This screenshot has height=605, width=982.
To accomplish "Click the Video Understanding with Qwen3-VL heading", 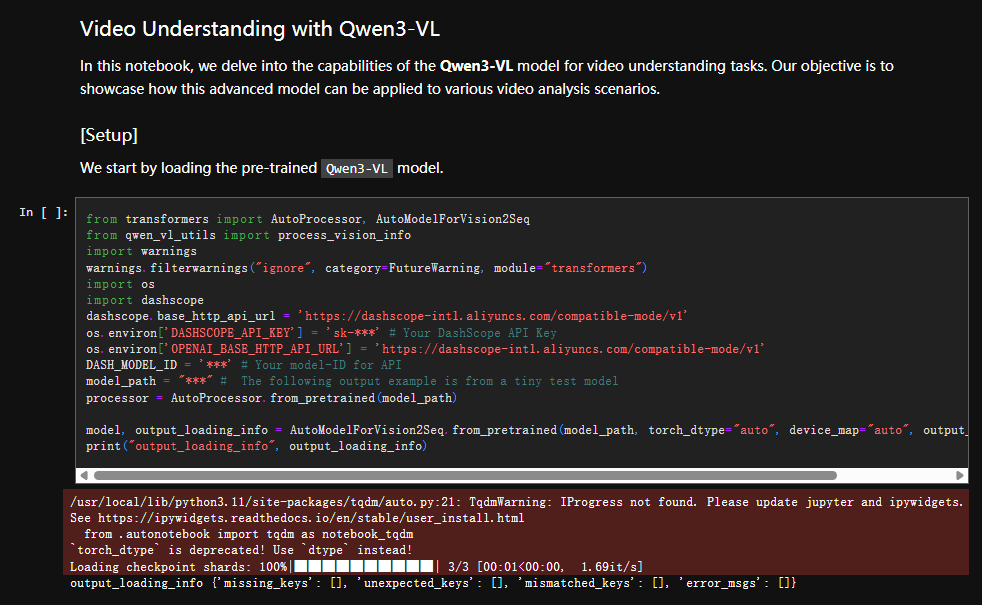I will point(267,29).
